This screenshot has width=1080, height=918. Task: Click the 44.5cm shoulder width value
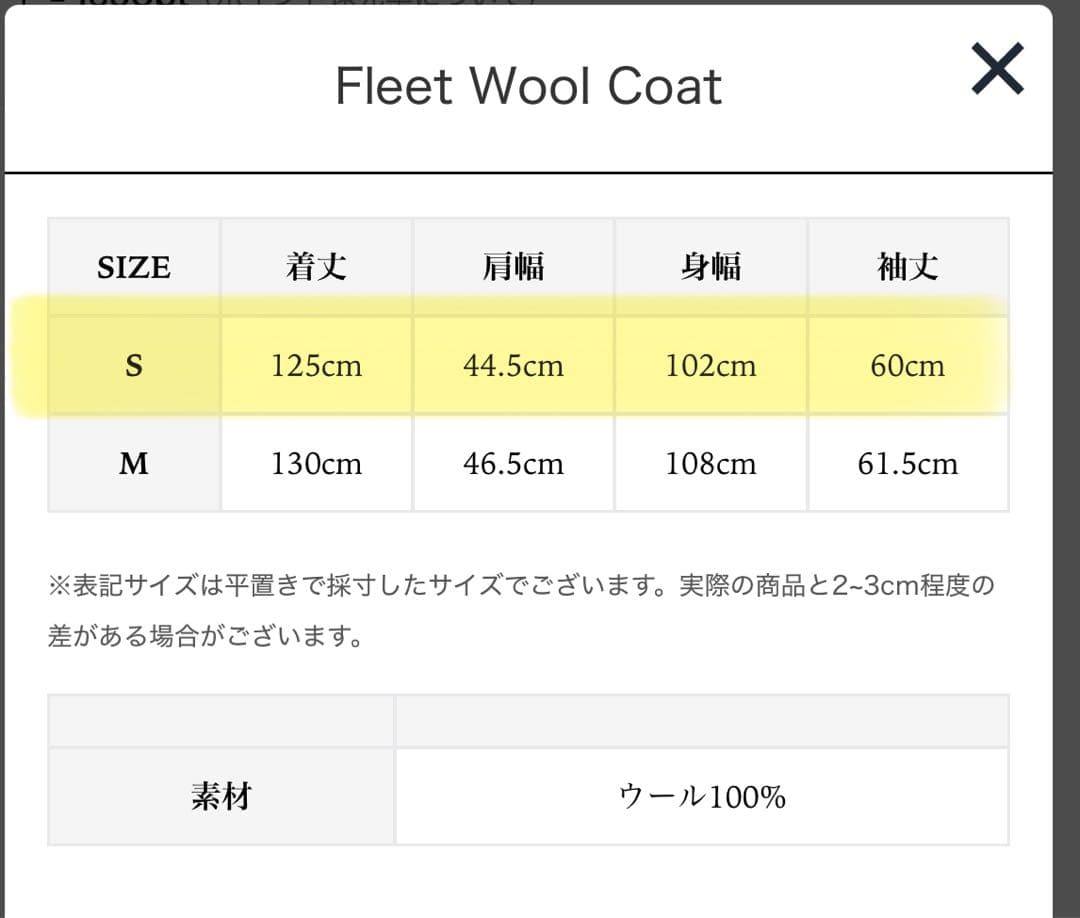pos(513,365)
